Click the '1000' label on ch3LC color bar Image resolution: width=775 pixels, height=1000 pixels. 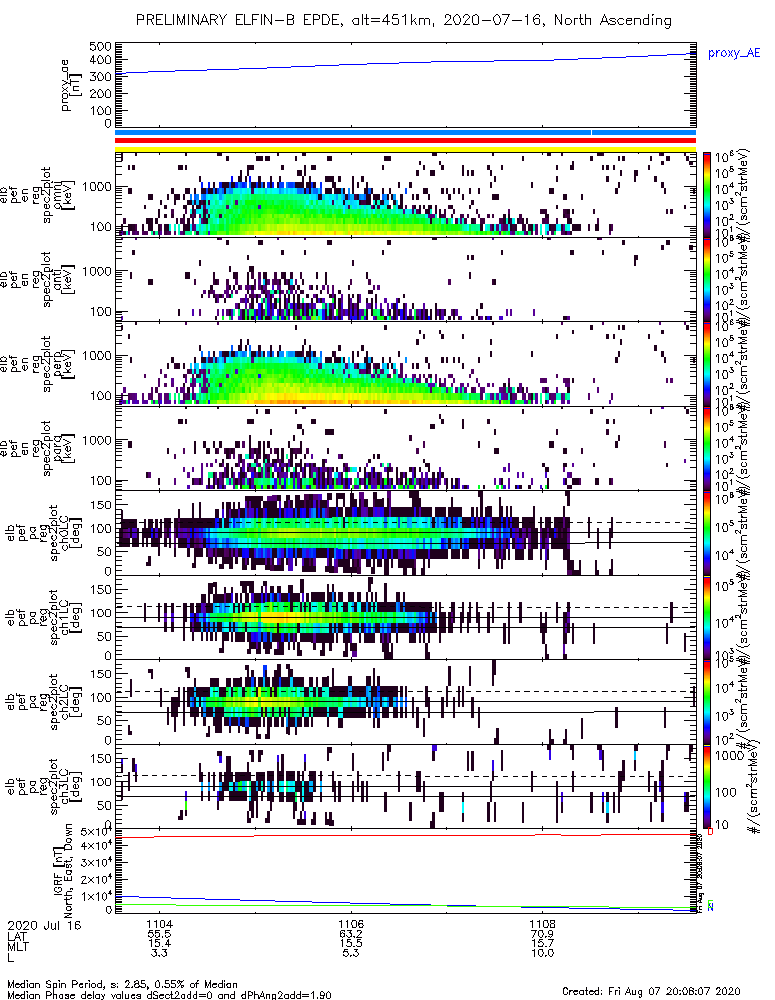(730, 756)
